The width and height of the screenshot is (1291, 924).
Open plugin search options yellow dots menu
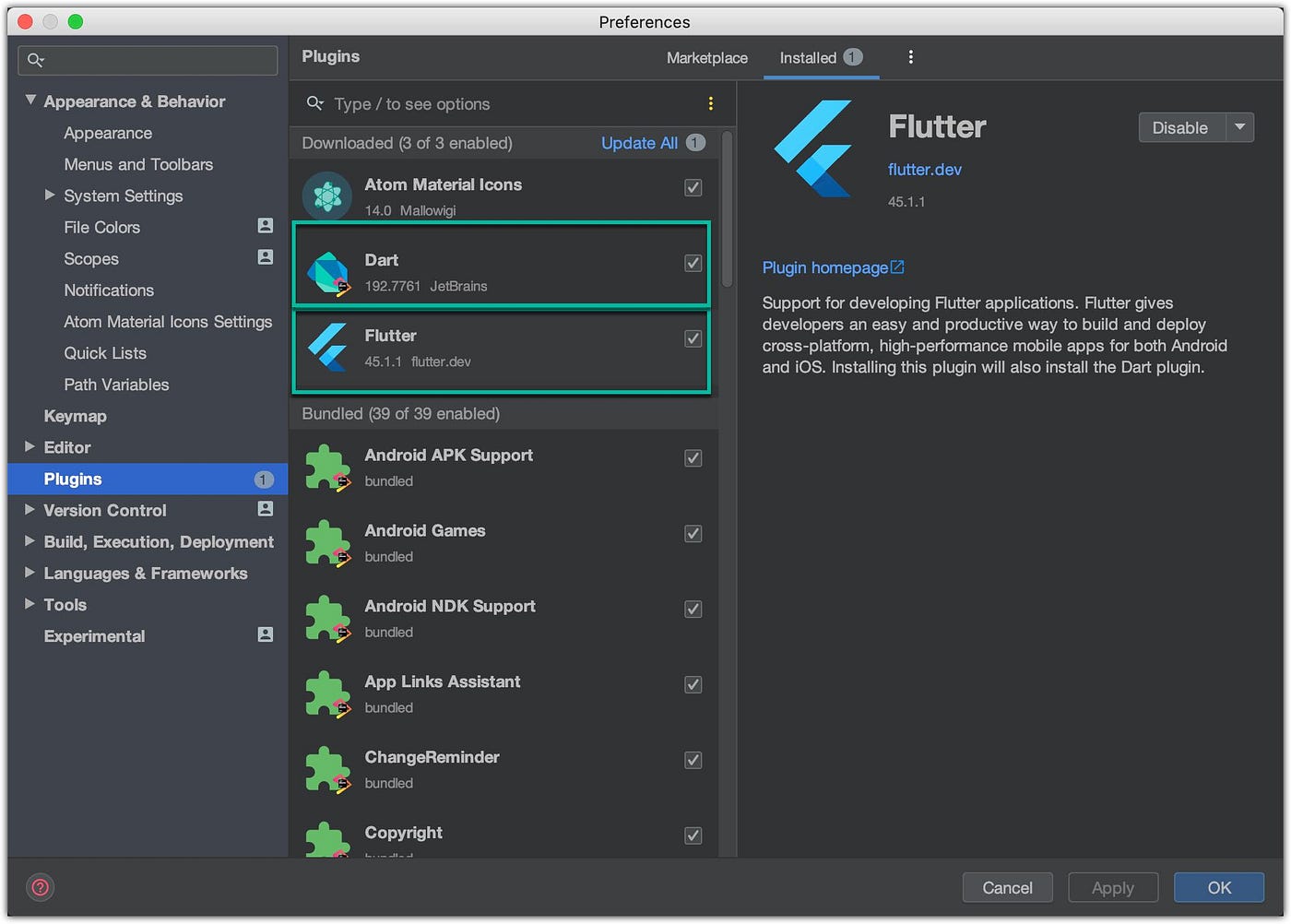(x=710, y=103)
